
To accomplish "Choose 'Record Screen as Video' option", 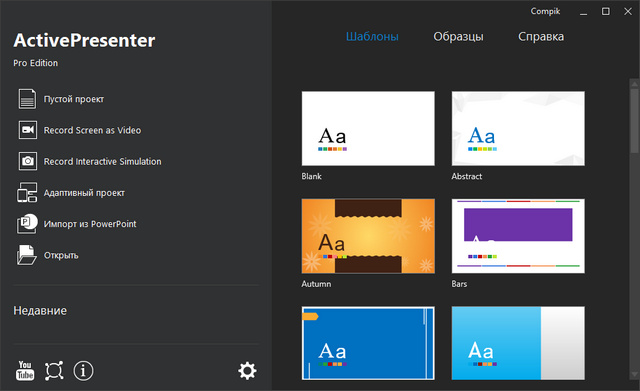I will pyautogui.click(x=92, y=130).
